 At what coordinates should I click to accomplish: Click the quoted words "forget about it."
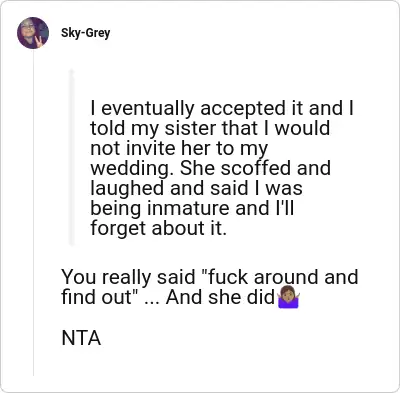click(x=158, y=228)
